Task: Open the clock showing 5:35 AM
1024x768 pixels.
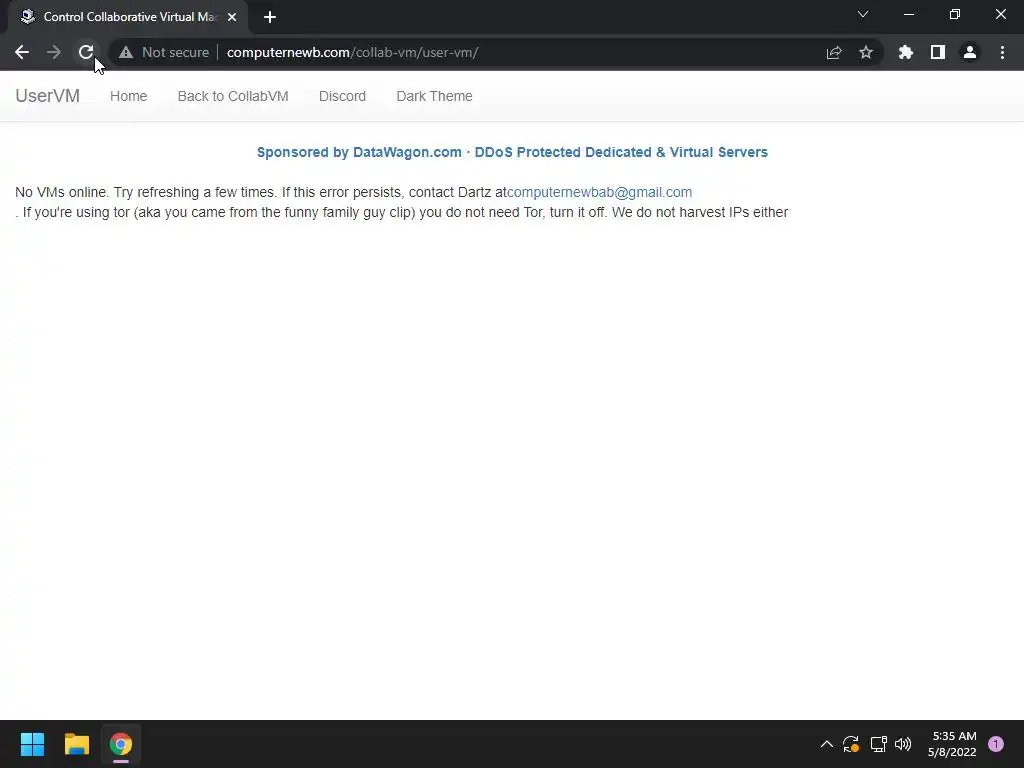Action: [952, 744]
